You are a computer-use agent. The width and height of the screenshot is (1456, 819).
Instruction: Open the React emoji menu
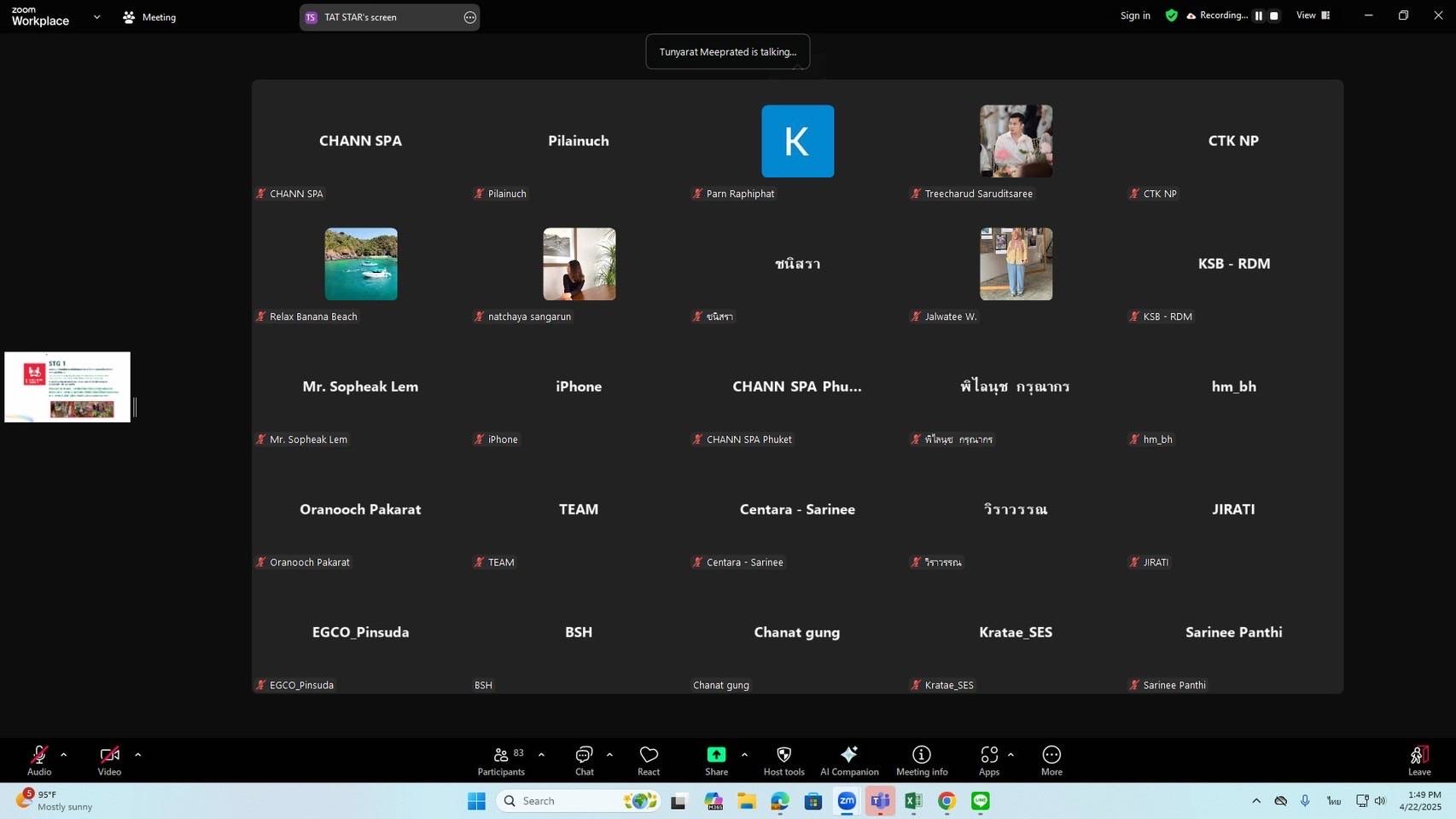649,761
